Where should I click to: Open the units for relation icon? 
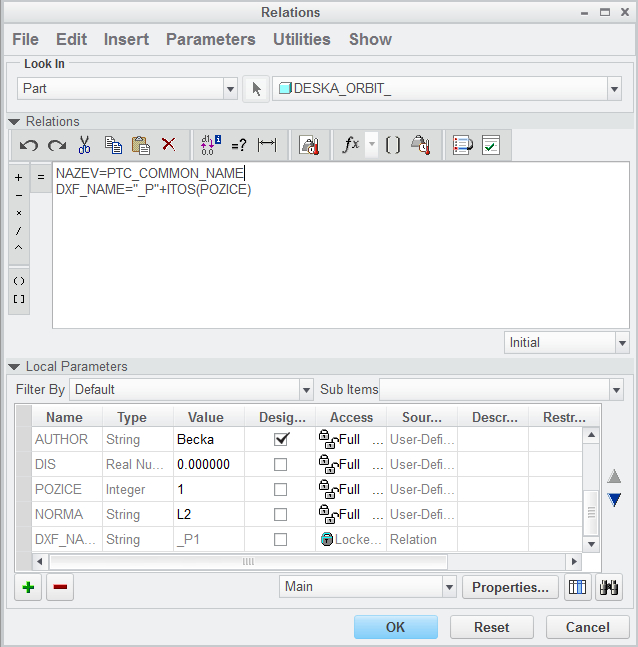click(x=421, y=145)
